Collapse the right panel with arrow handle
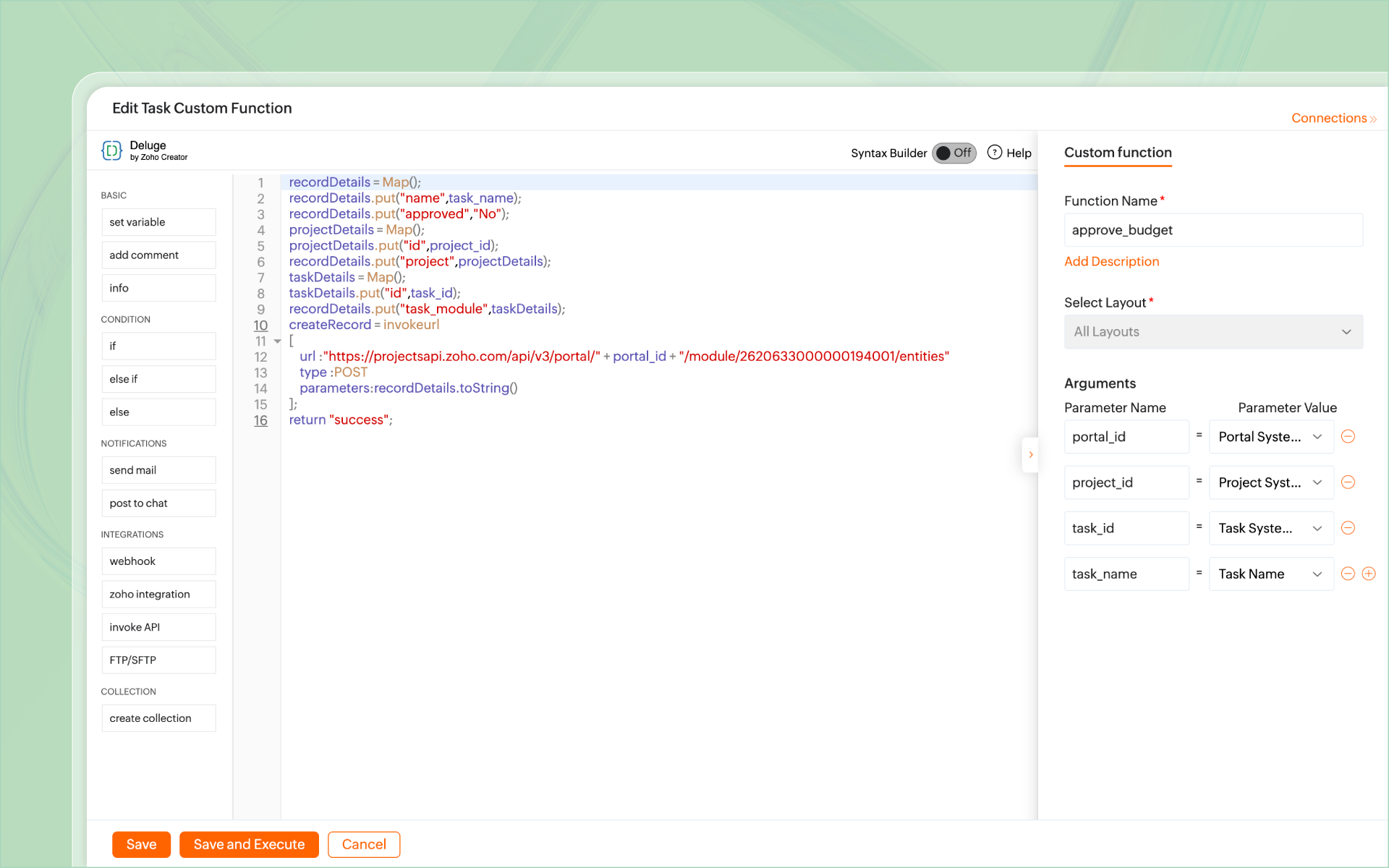Viewport: 1389px width, 868px height. pos(1030,455)
